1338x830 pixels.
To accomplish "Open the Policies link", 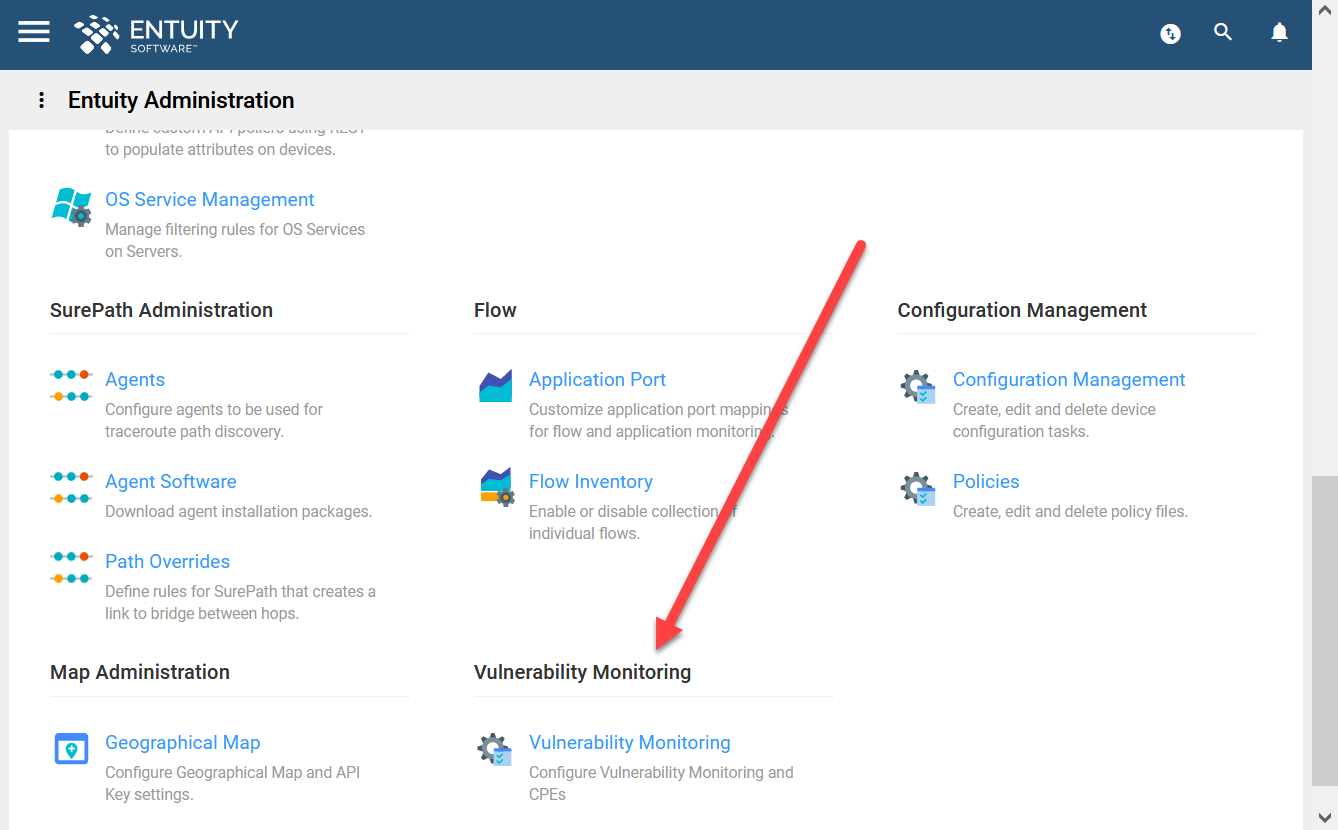I will tap(986, 482).
